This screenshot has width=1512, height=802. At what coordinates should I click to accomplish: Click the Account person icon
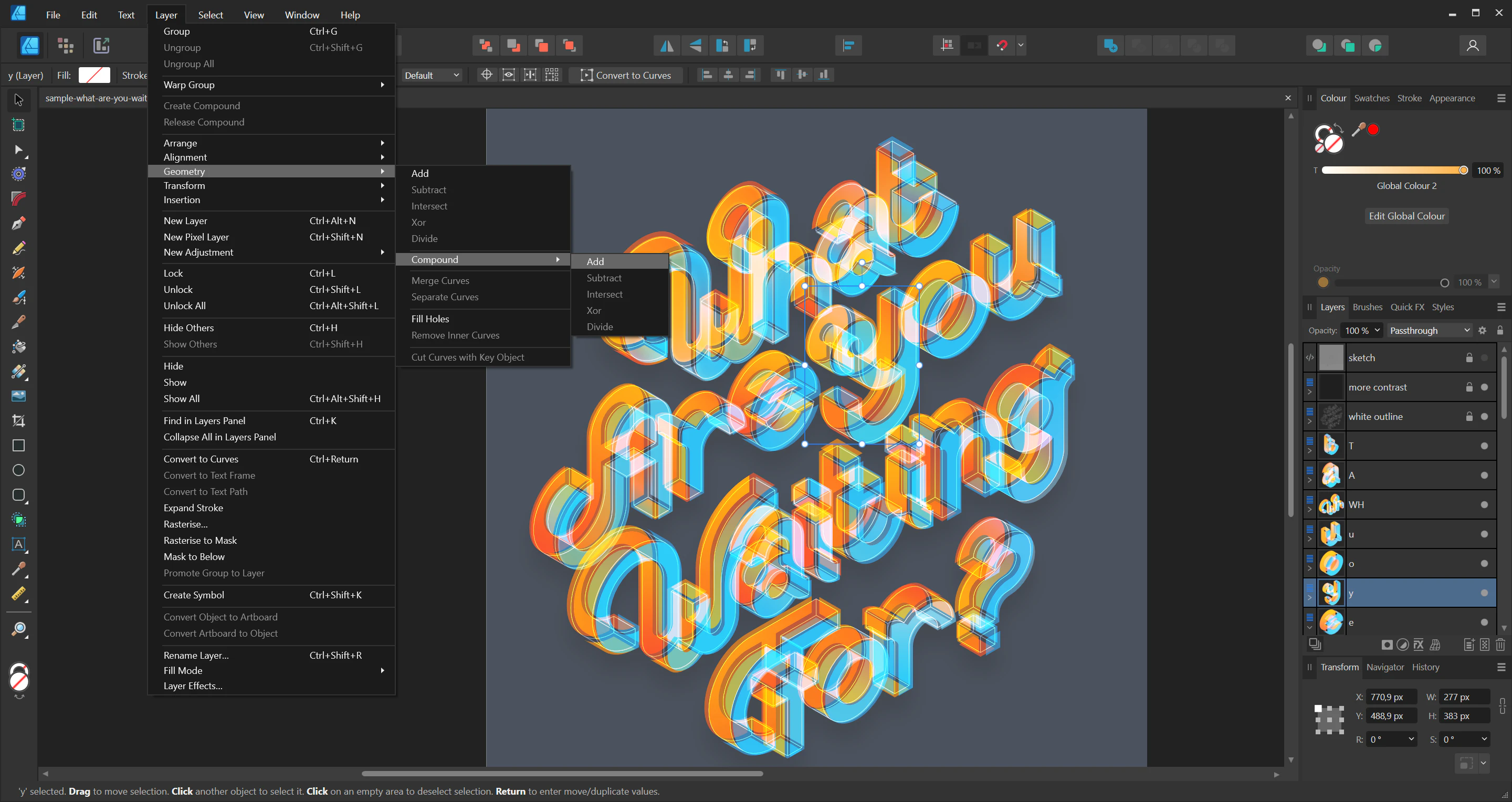click(x=1472, y=45)
